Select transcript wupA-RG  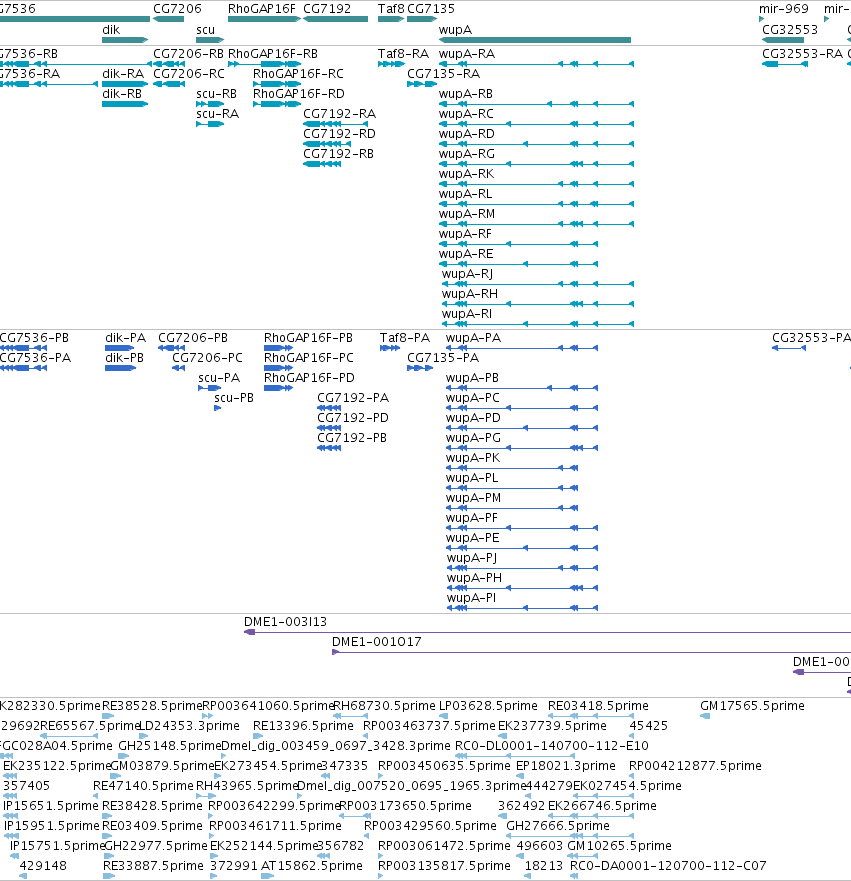(536, 164)
